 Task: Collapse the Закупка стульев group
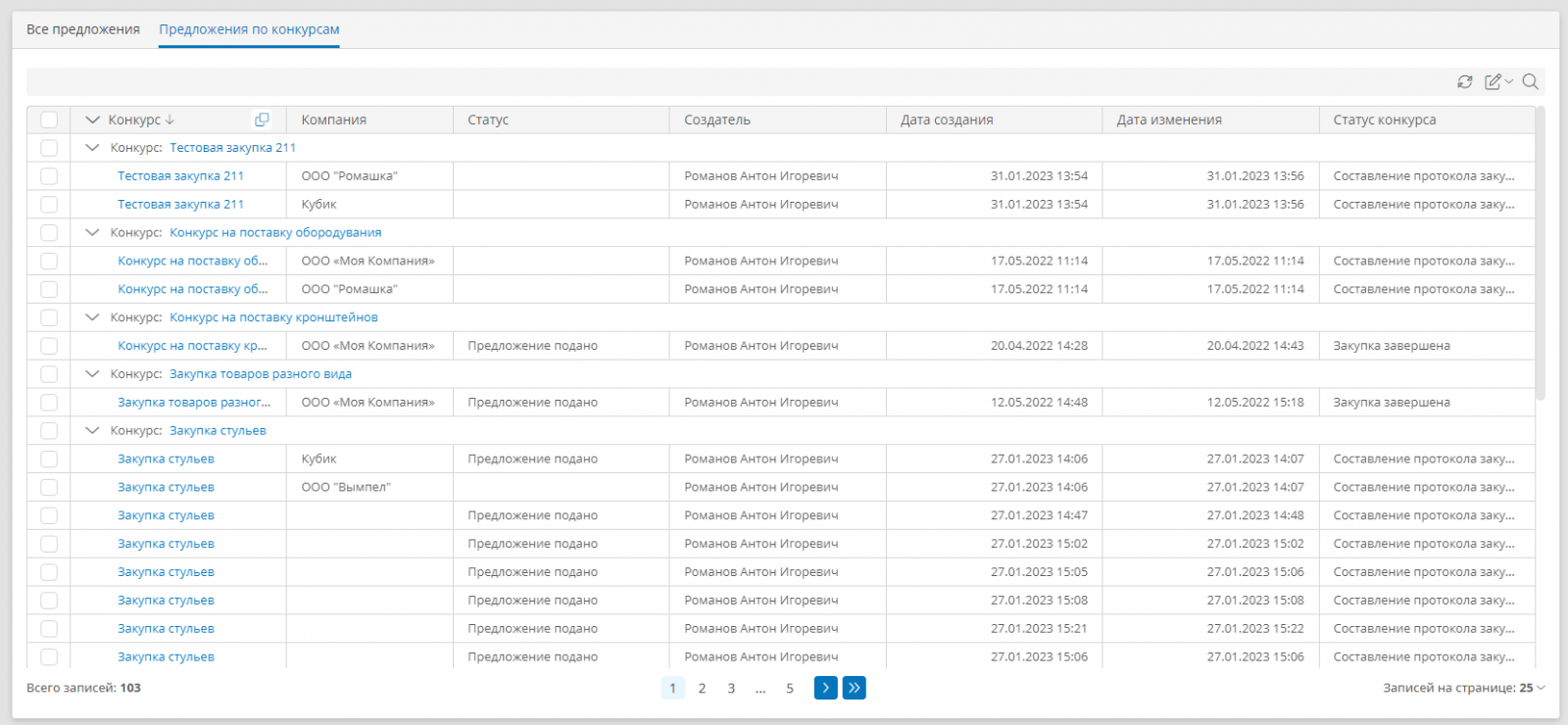(x=93, y=431)
